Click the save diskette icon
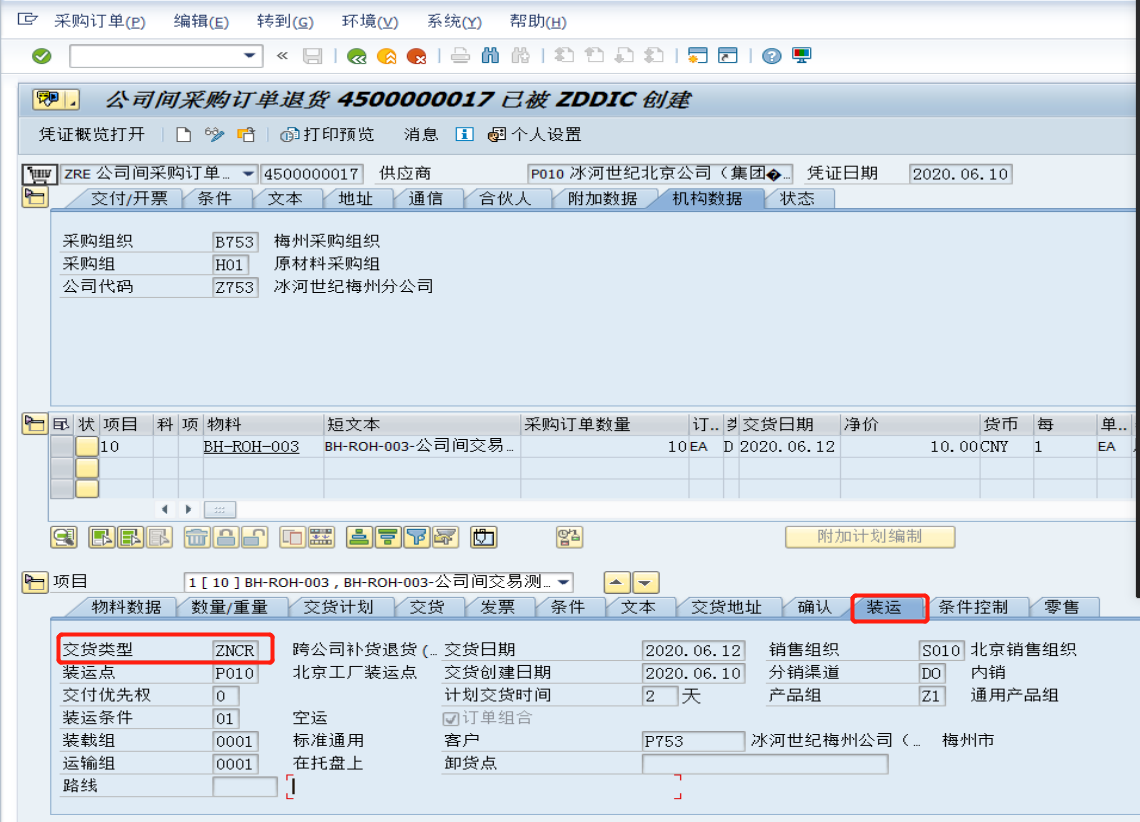Viewport: 1140px width, 822px height. [x=313, y=56]
